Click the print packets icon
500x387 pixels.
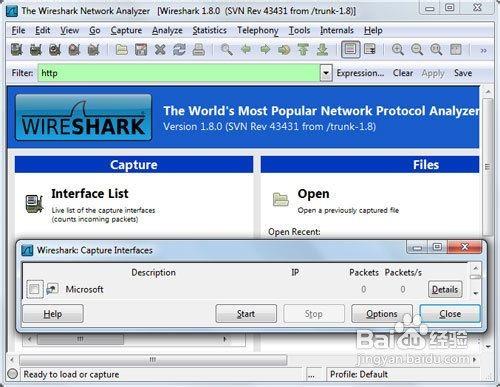pyautogui.click(x=199, y=50)
